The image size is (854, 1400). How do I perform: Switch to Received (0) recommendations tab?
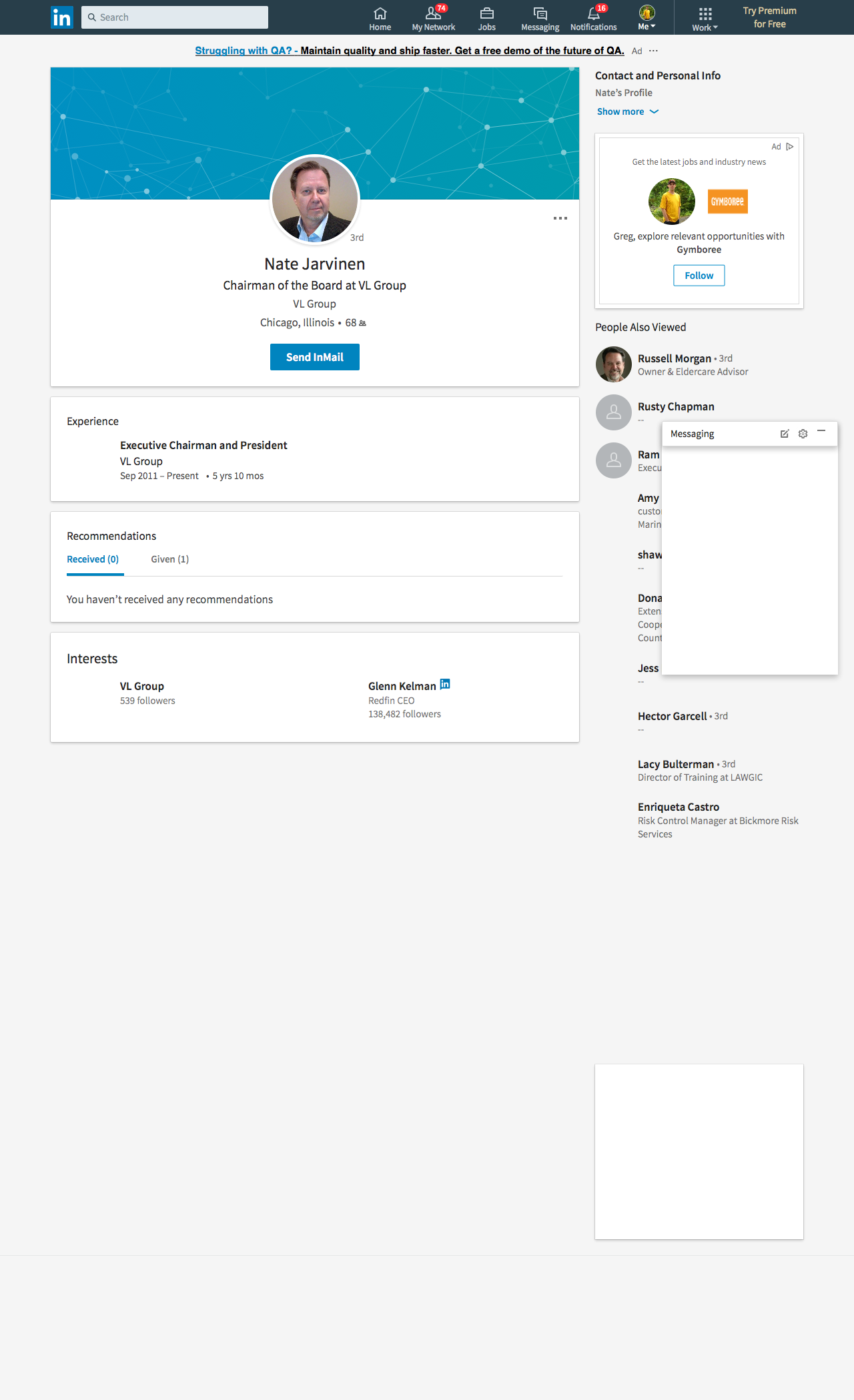(x=93, y=559)
